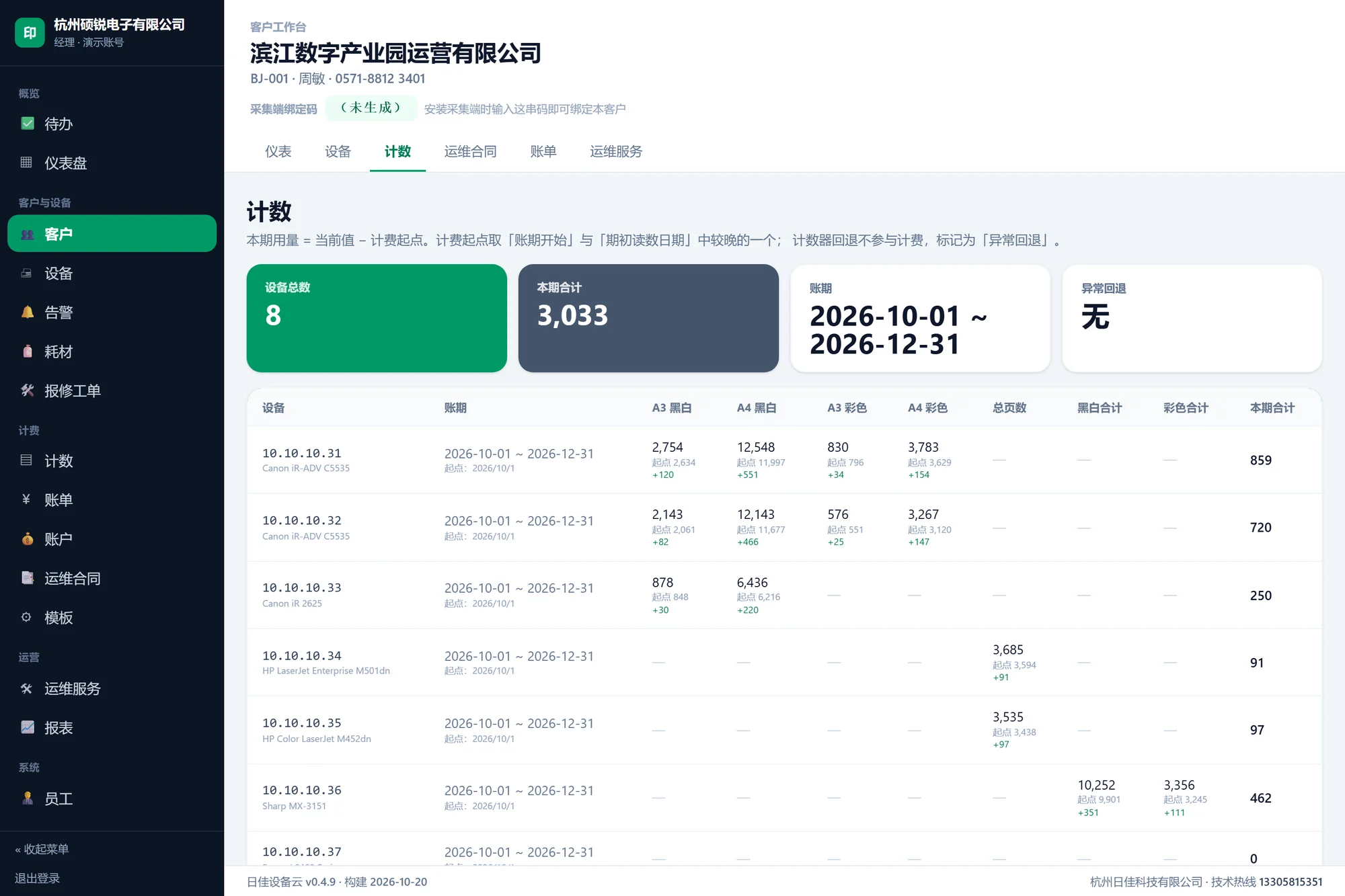Switch to the 账单 tab

click(x=543, y=151)
